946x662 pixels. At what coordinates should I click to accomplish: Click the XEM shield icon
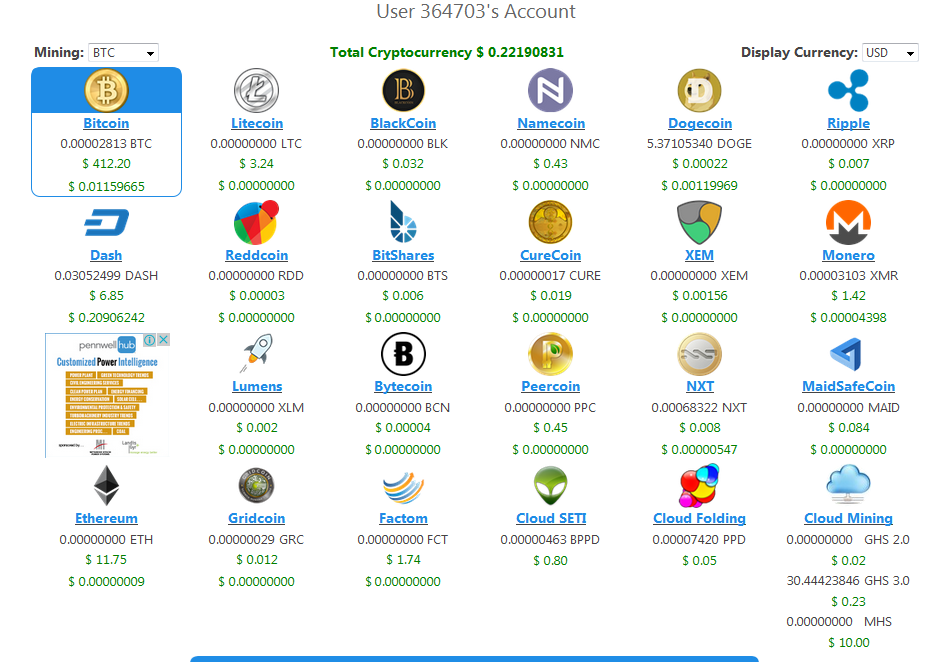(x=699, y=222)
